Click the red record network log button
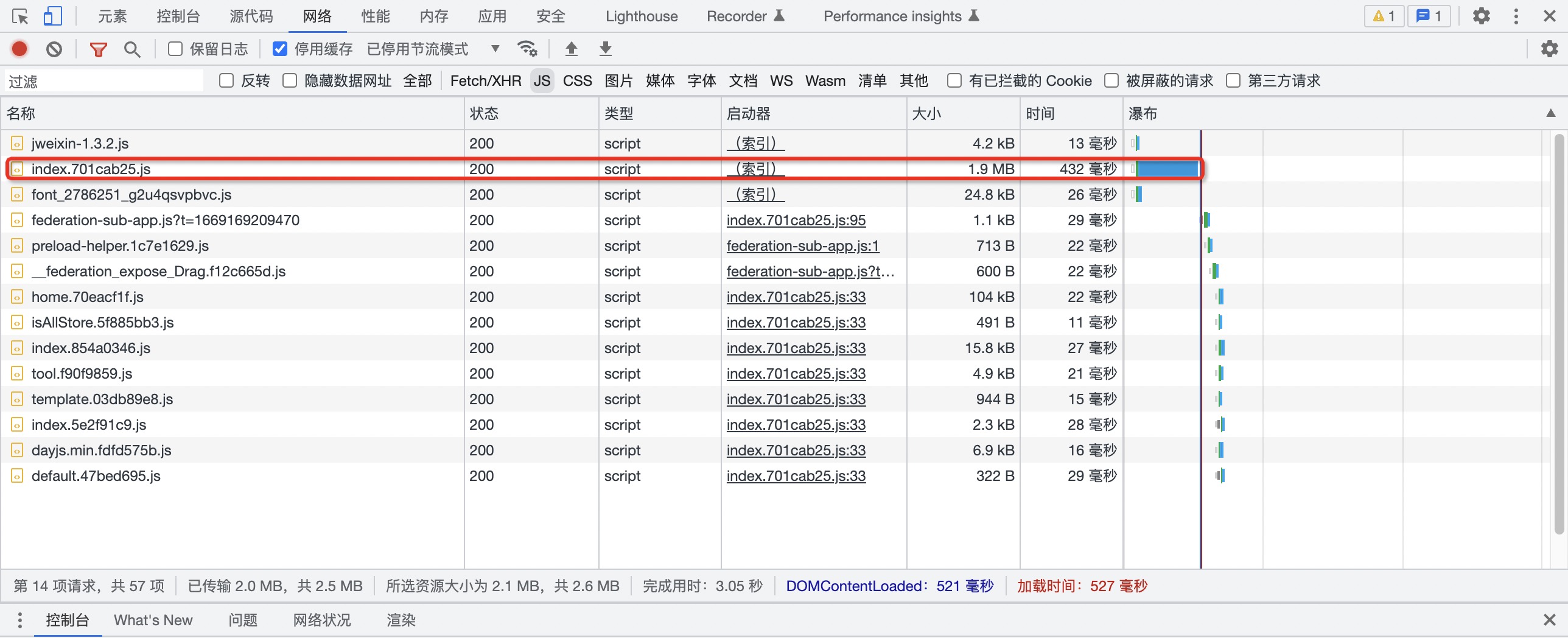 point(19,49)
